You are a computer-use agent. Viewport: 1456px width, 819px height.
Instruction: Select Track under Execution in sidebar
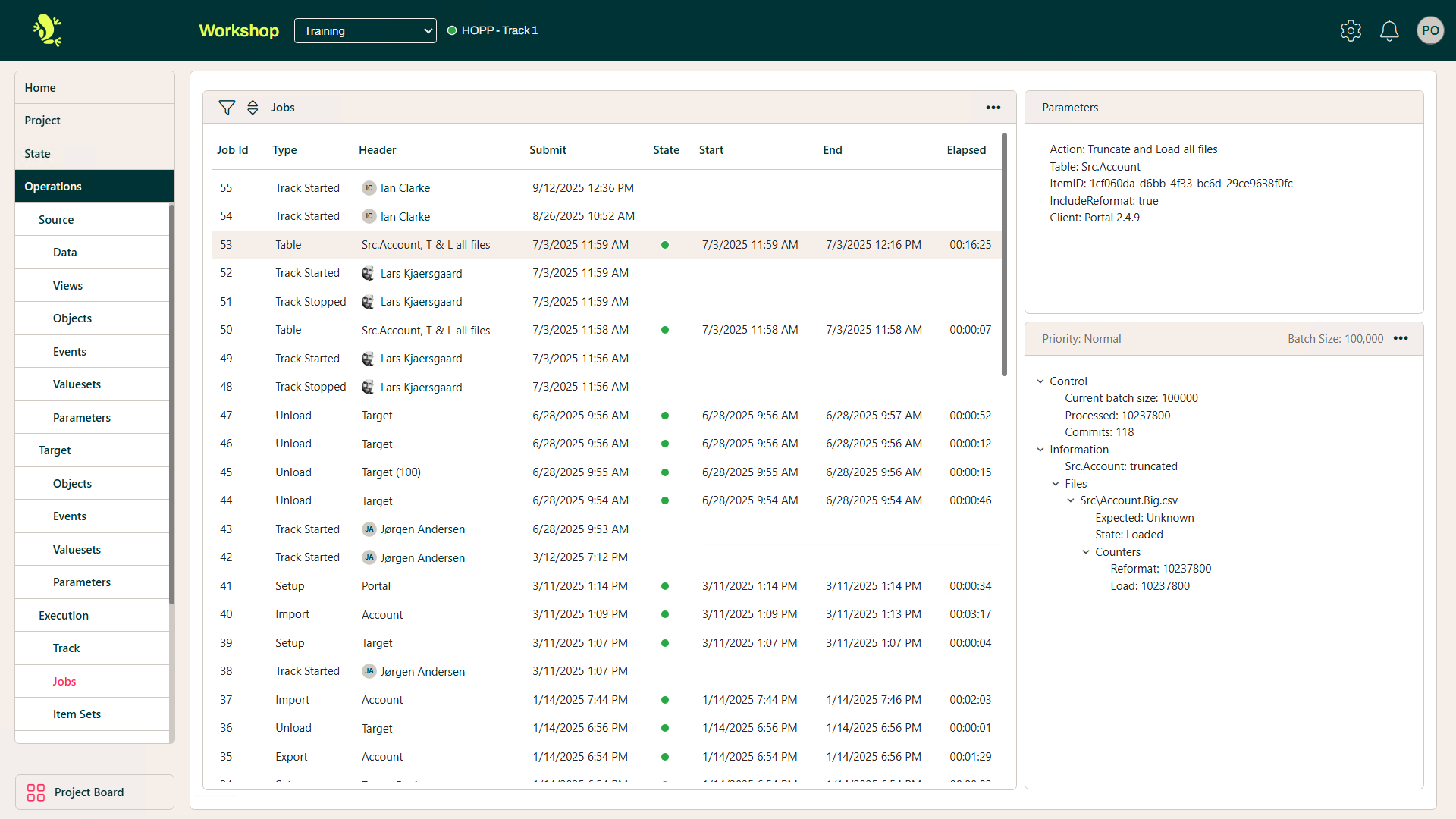pyautogui.click(x=66, y=648)
